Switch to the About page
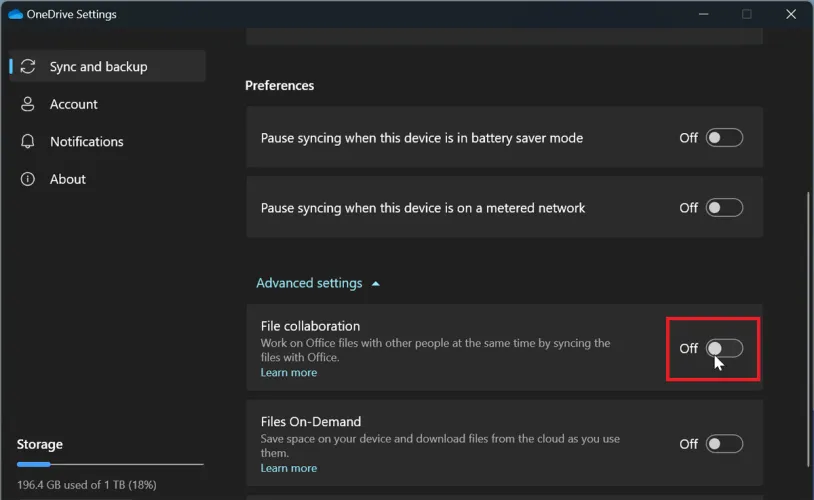814x500 pixels. 68,179
